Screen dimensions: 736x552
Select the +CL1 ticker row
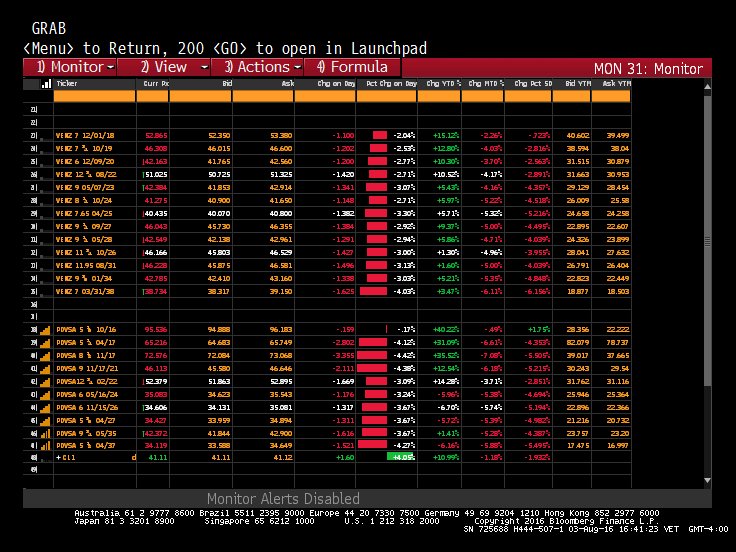[x=66, y=458]
